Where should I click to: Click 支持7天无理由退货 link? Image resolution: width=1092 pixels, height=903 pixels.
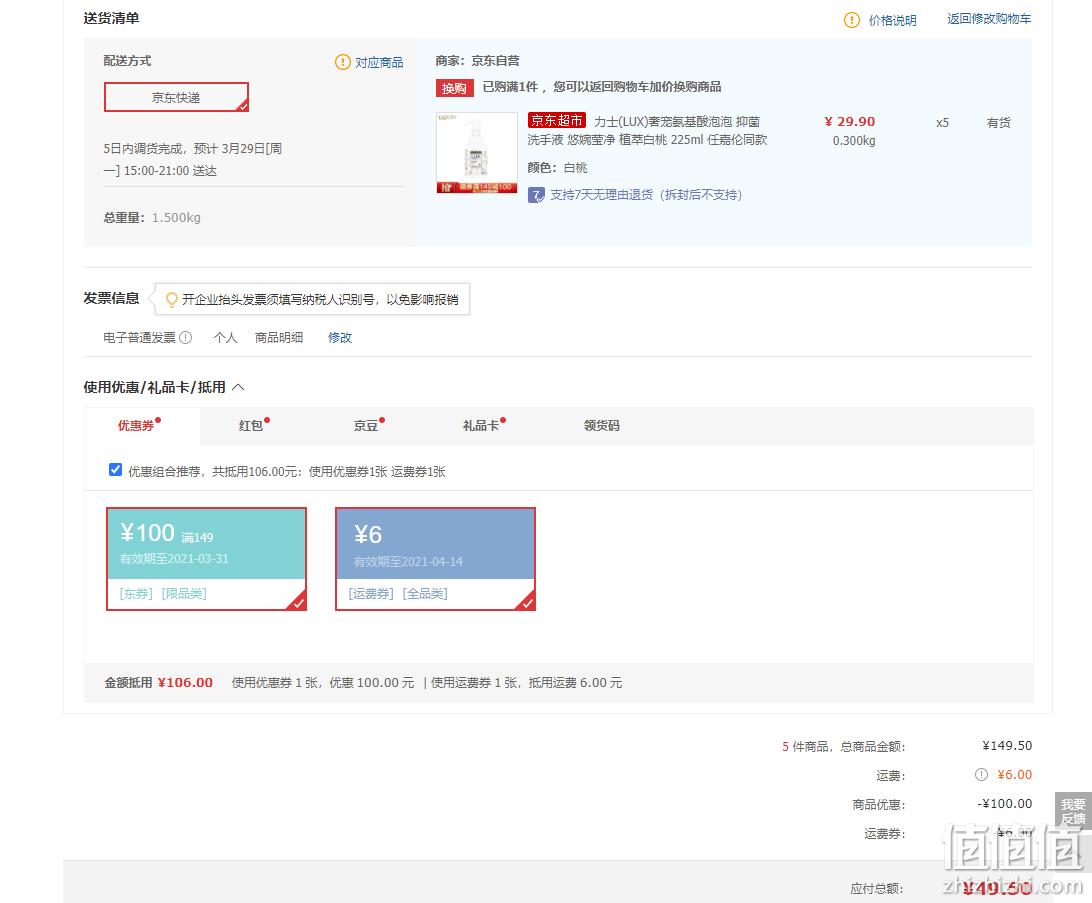(x=646, y=195)
